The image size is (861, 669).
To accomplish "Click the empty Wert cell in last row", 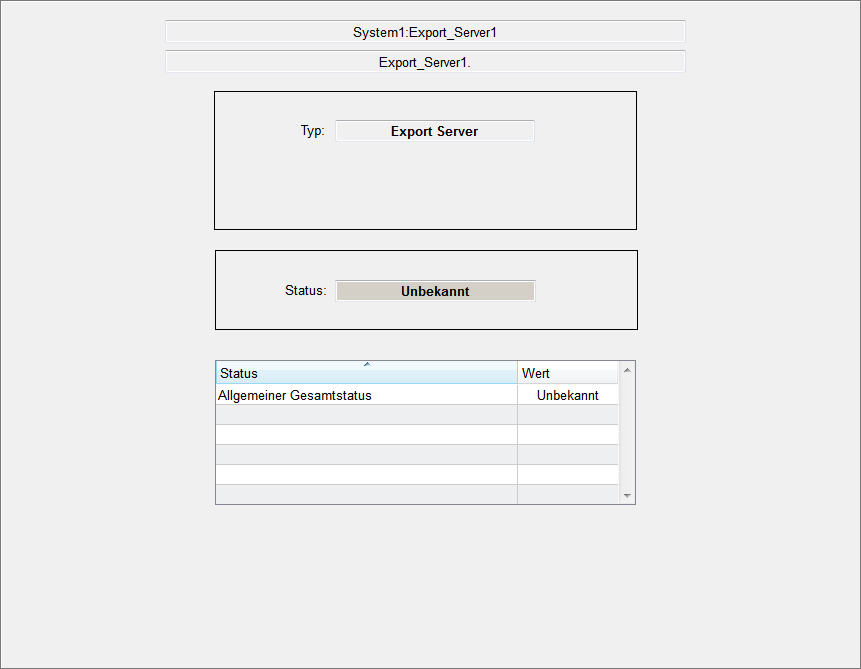I will [x=567, y=494].
